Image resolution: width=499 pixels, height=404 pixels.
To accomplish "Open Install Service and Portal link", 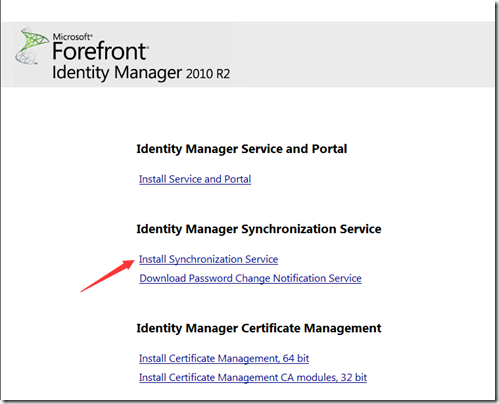I will (x=195, y=179).
